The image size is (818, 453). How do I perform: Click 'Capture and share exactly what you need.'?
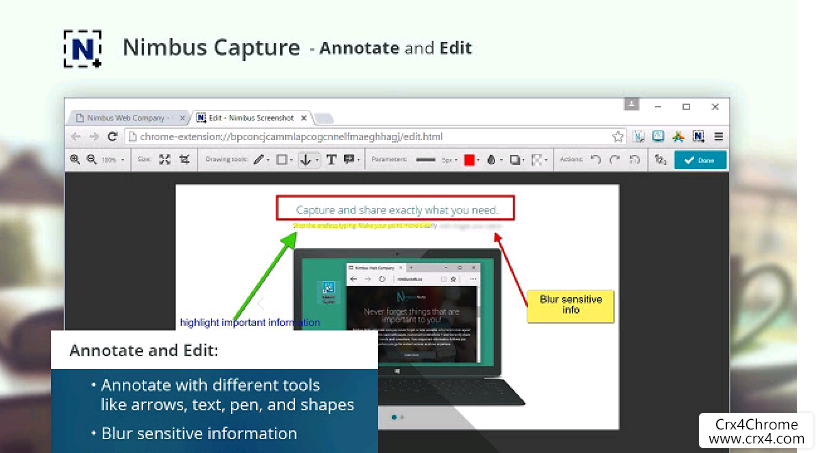point(397,210)
